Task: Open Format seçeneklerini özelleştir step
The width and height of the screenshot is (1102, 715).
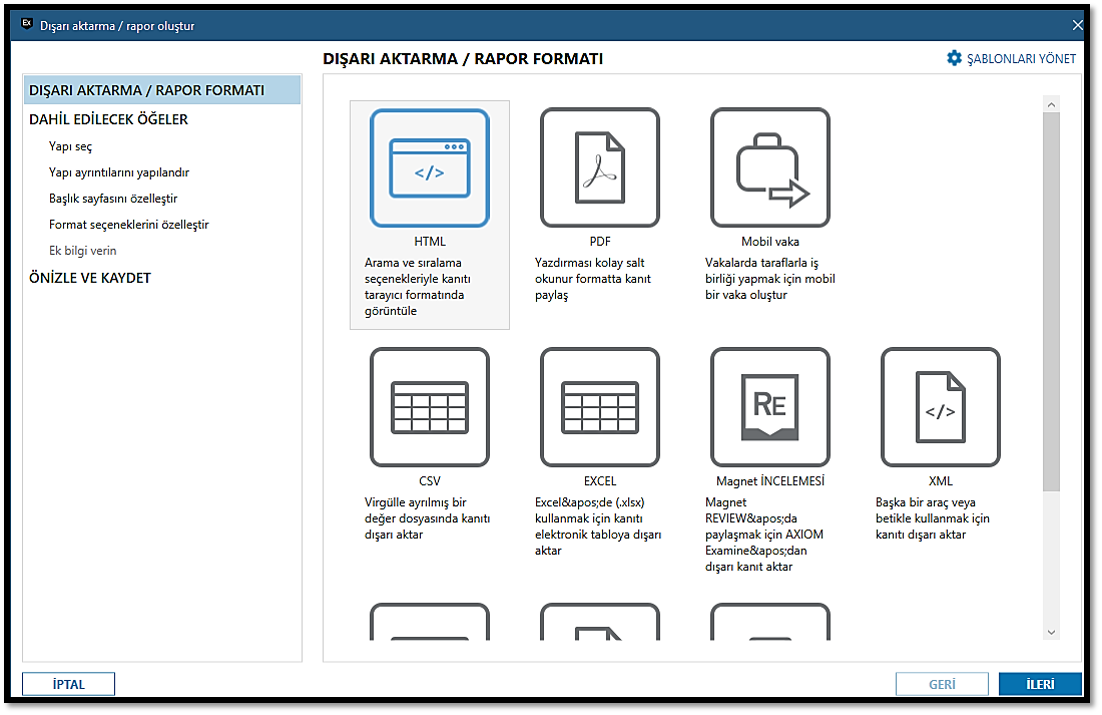Action: click(128, 224)
